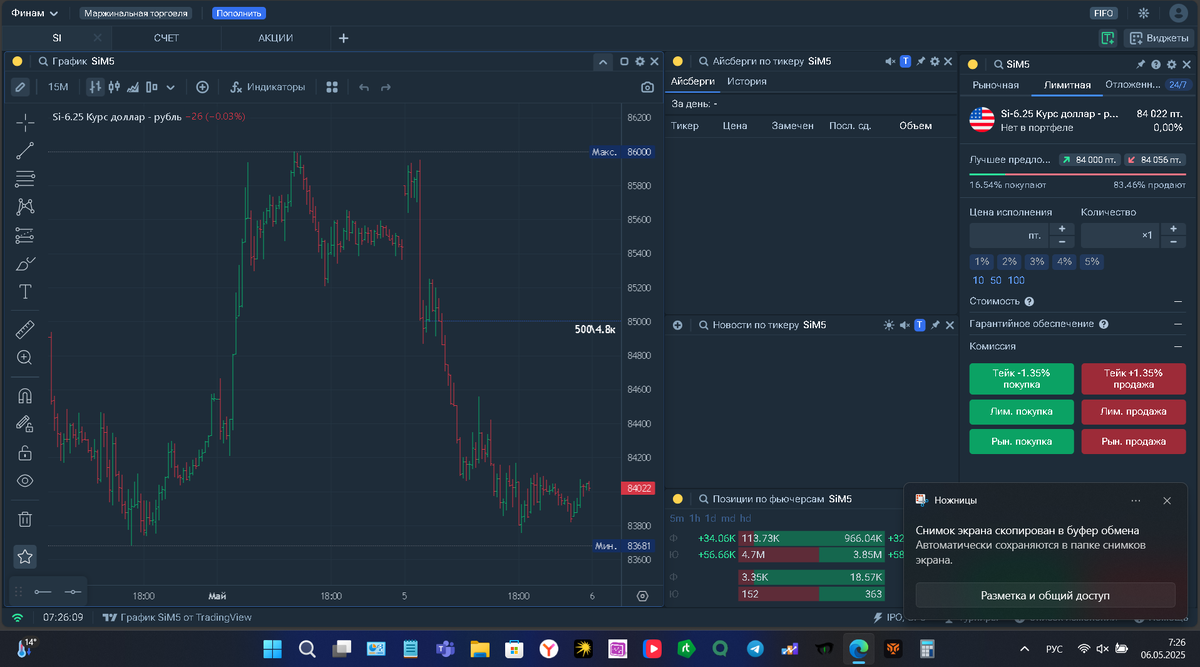Open the favorites star toolbar
The width and height of the screenshot is (1200, 667).
pos(25,556)
